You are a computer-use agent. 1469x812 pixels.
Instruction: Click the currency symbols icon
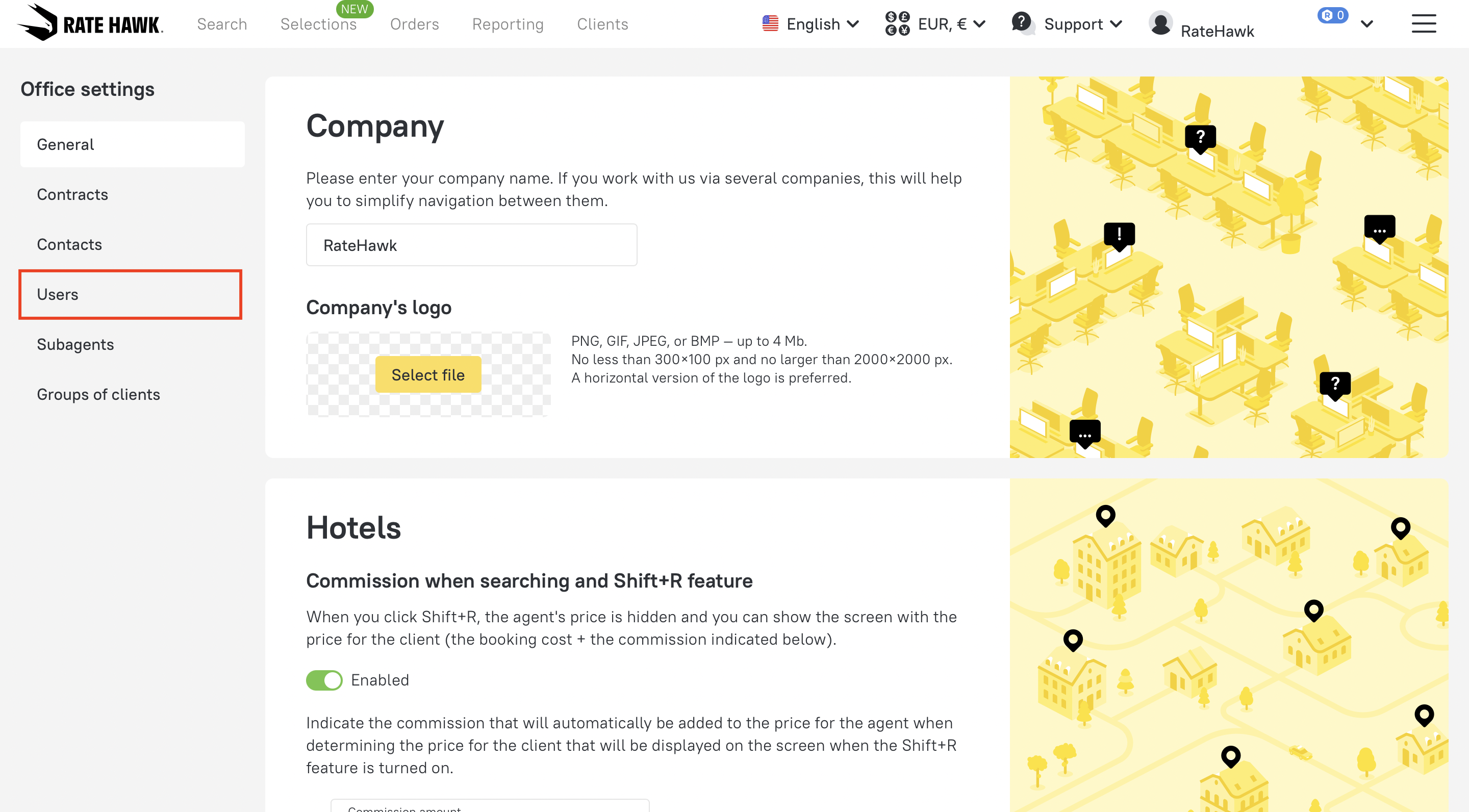coord(897,24)
